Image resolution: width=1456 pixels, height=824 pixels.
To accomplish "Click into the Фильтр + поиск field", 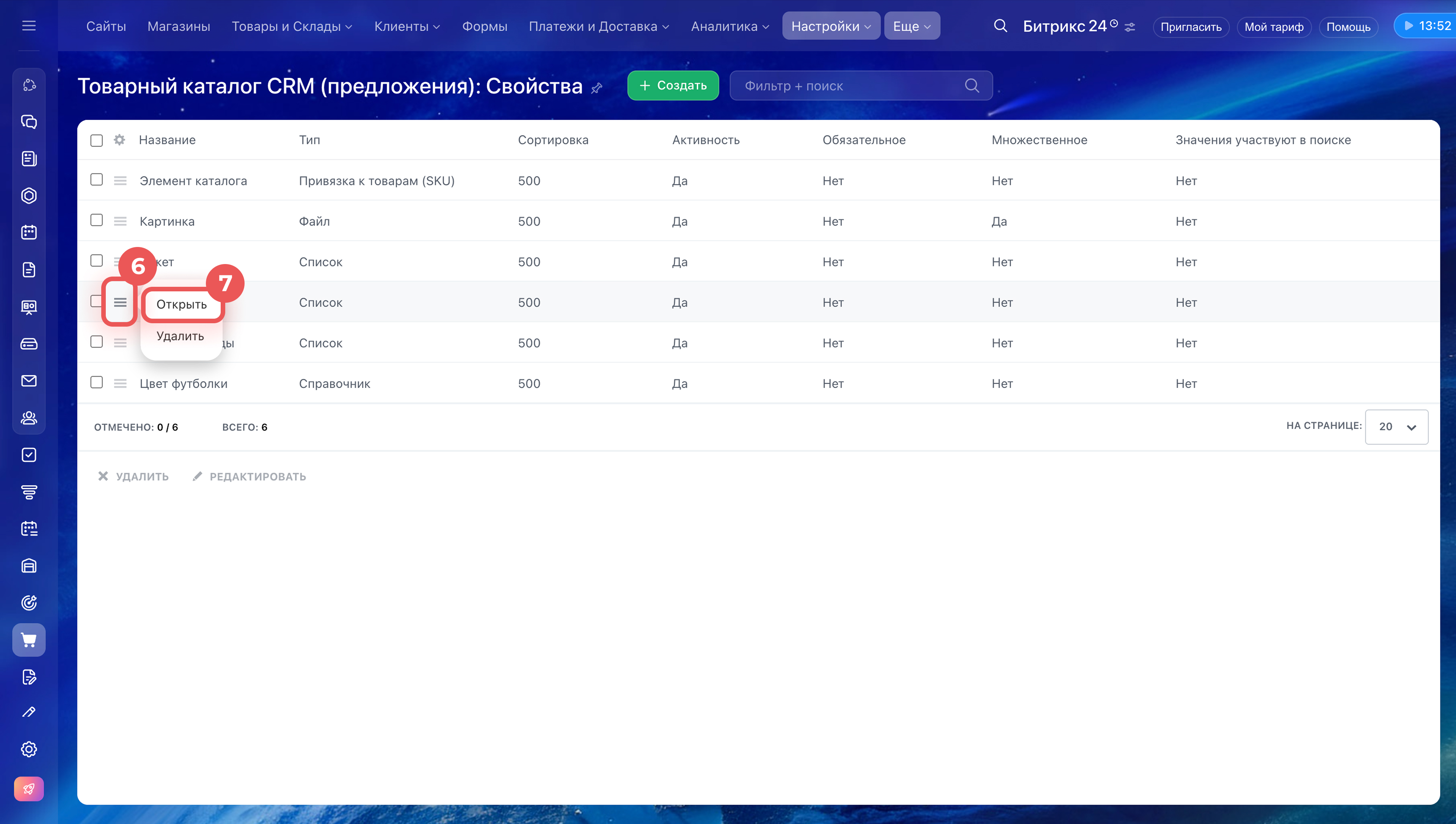I will point(848,86).
